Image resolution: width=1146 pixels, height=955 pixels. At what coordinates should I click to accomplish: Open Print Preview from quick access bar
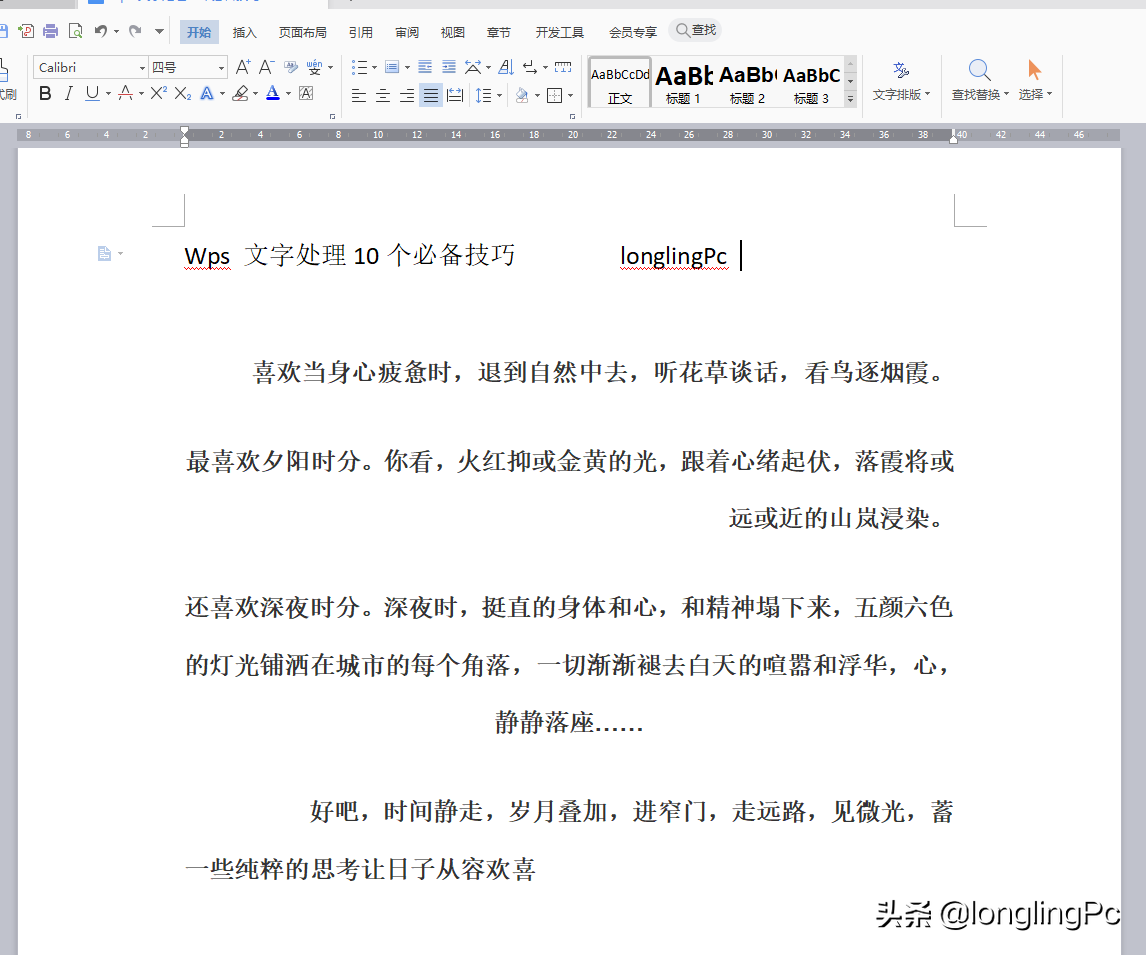[x=75, y=31]
